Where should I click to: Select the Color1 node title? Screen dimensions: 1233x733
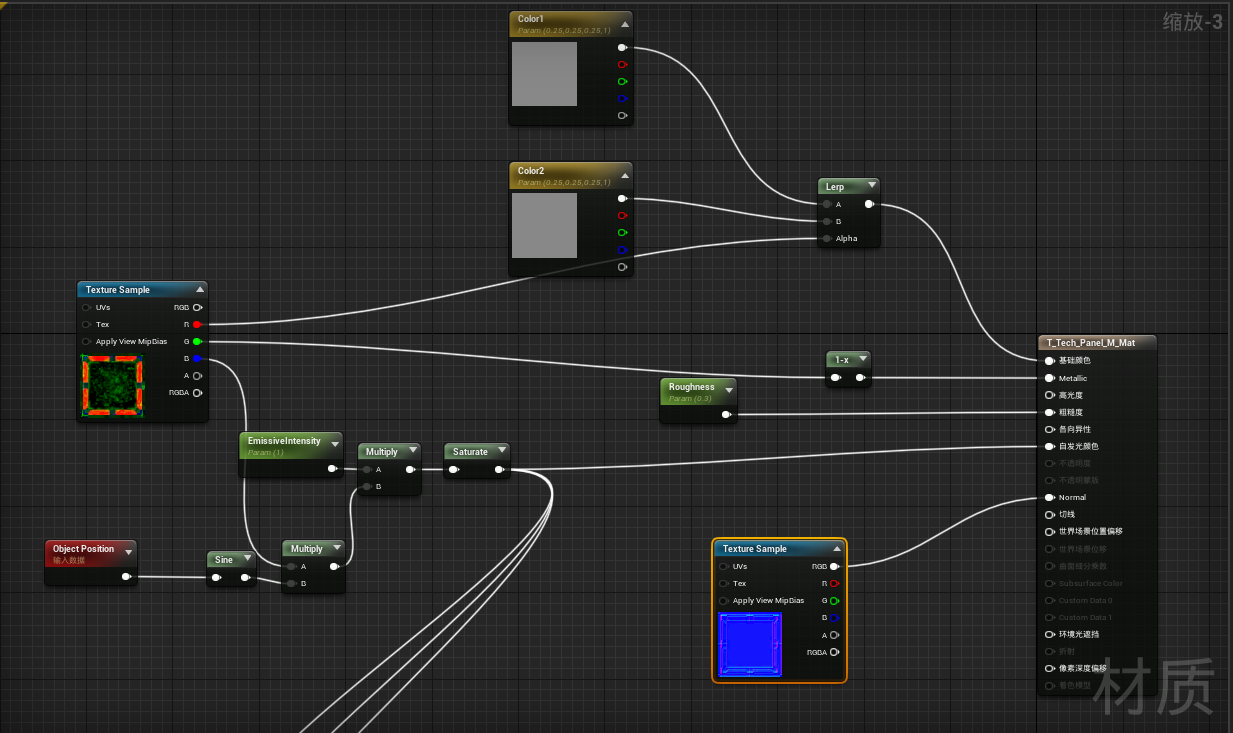[x=531, y=19]
